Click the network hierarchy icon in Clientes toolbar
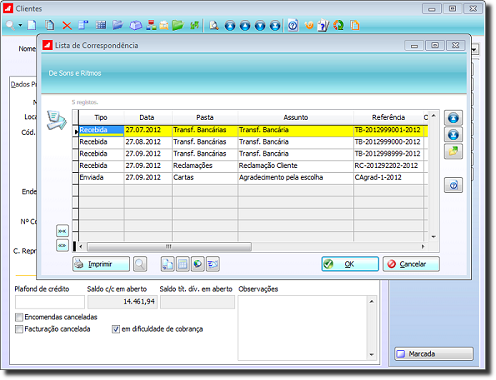This screenshot has width=496, height=380. click(151, 25)
